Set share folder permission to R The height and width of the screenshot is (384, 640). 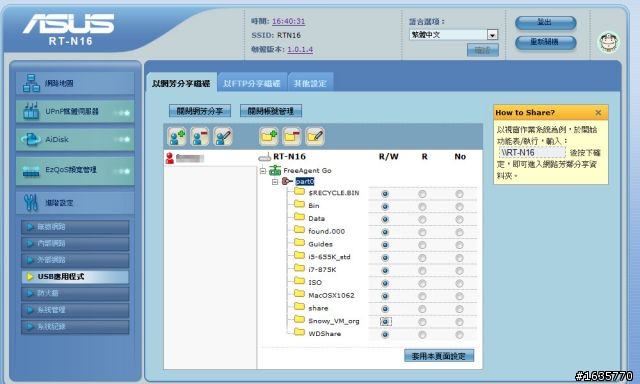422,309
